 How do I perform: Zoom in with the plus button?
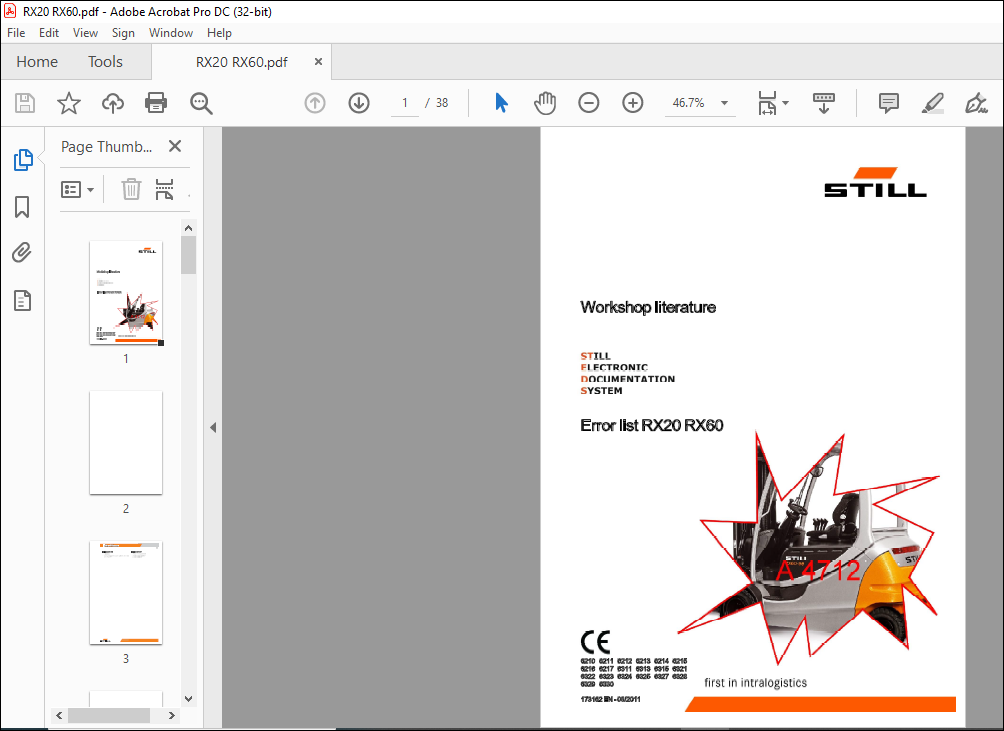click(x=633, y=103)
